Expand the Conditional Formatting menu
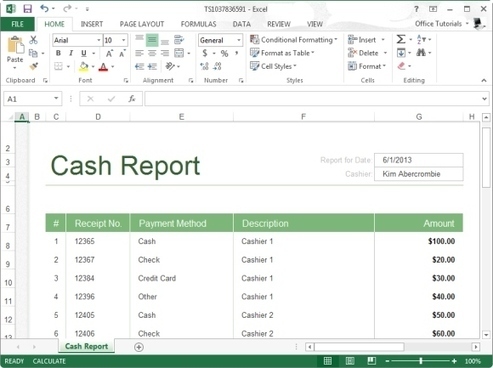 [x=294, y=40]
